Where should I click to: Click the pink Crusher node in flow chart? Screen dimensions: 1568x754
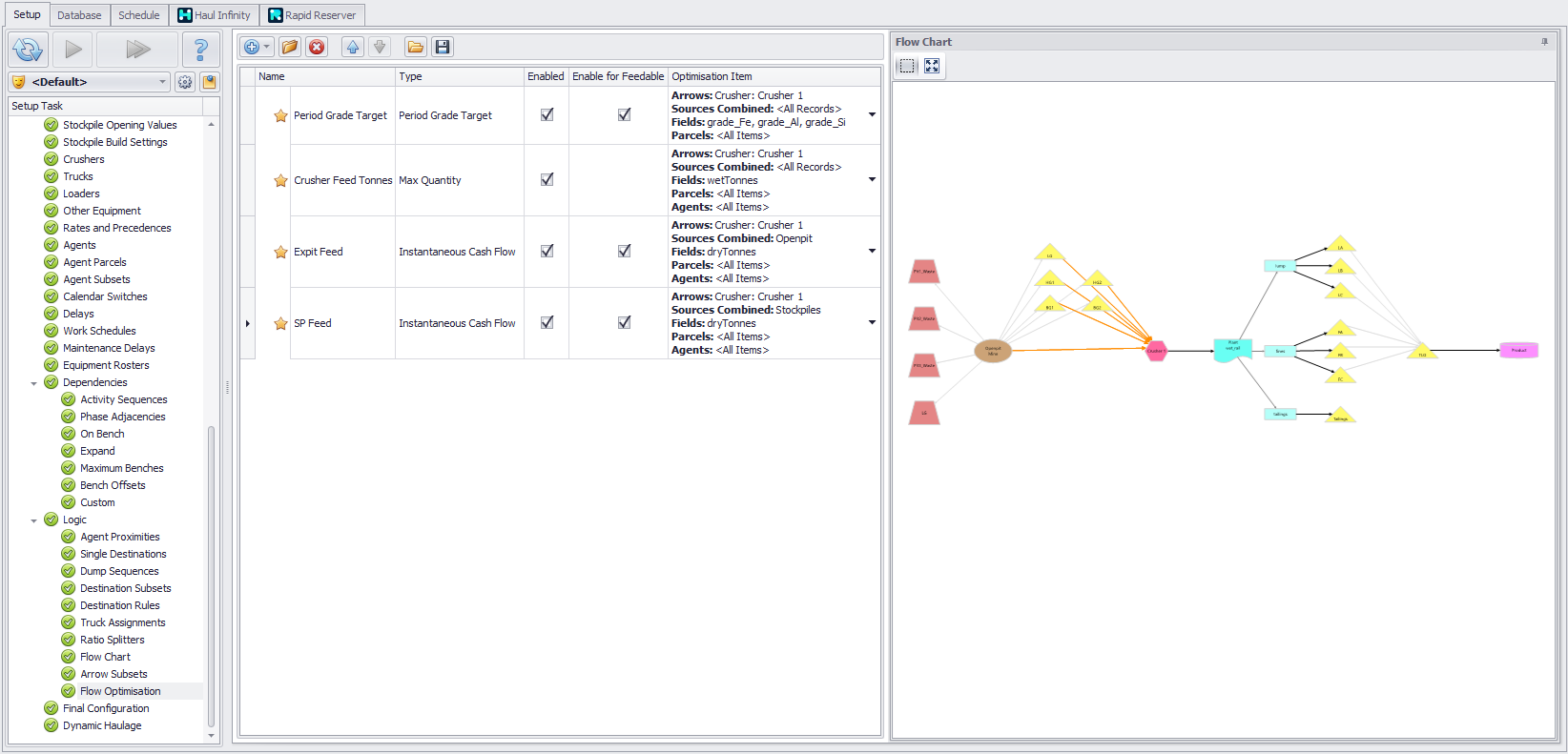tap(1156, 351)
